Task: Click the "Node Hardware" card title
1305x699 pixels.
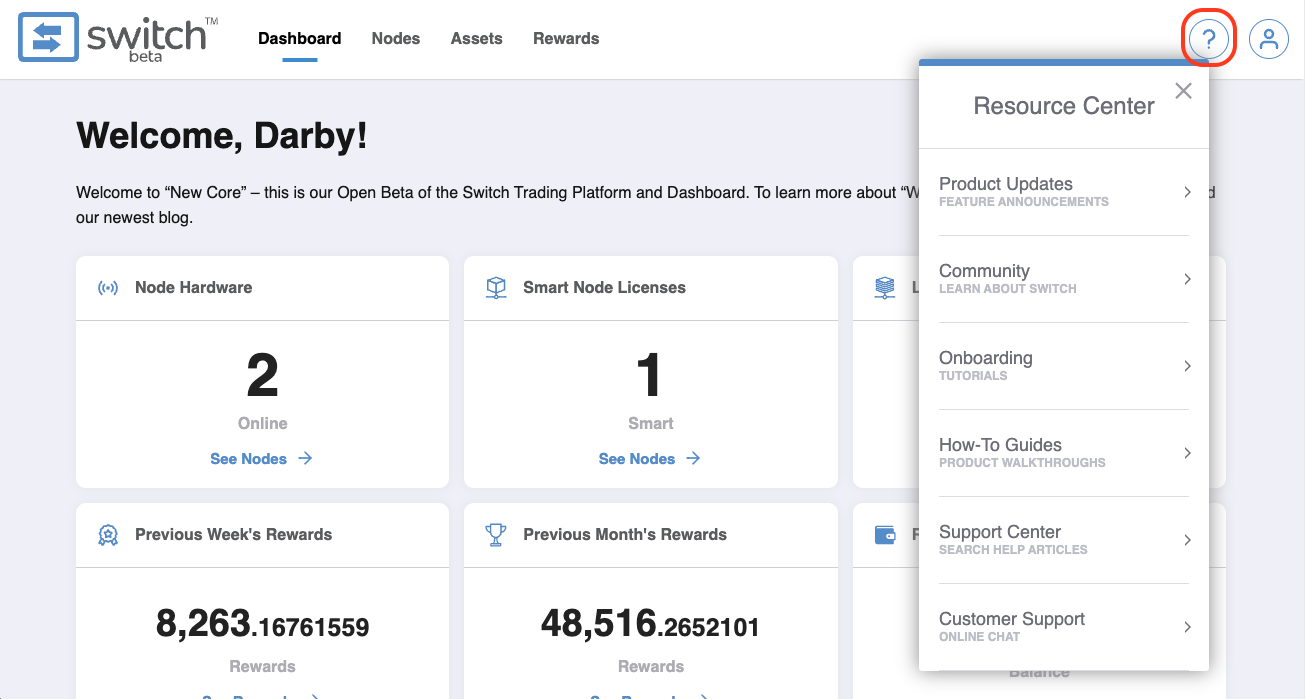Action: 194,288
